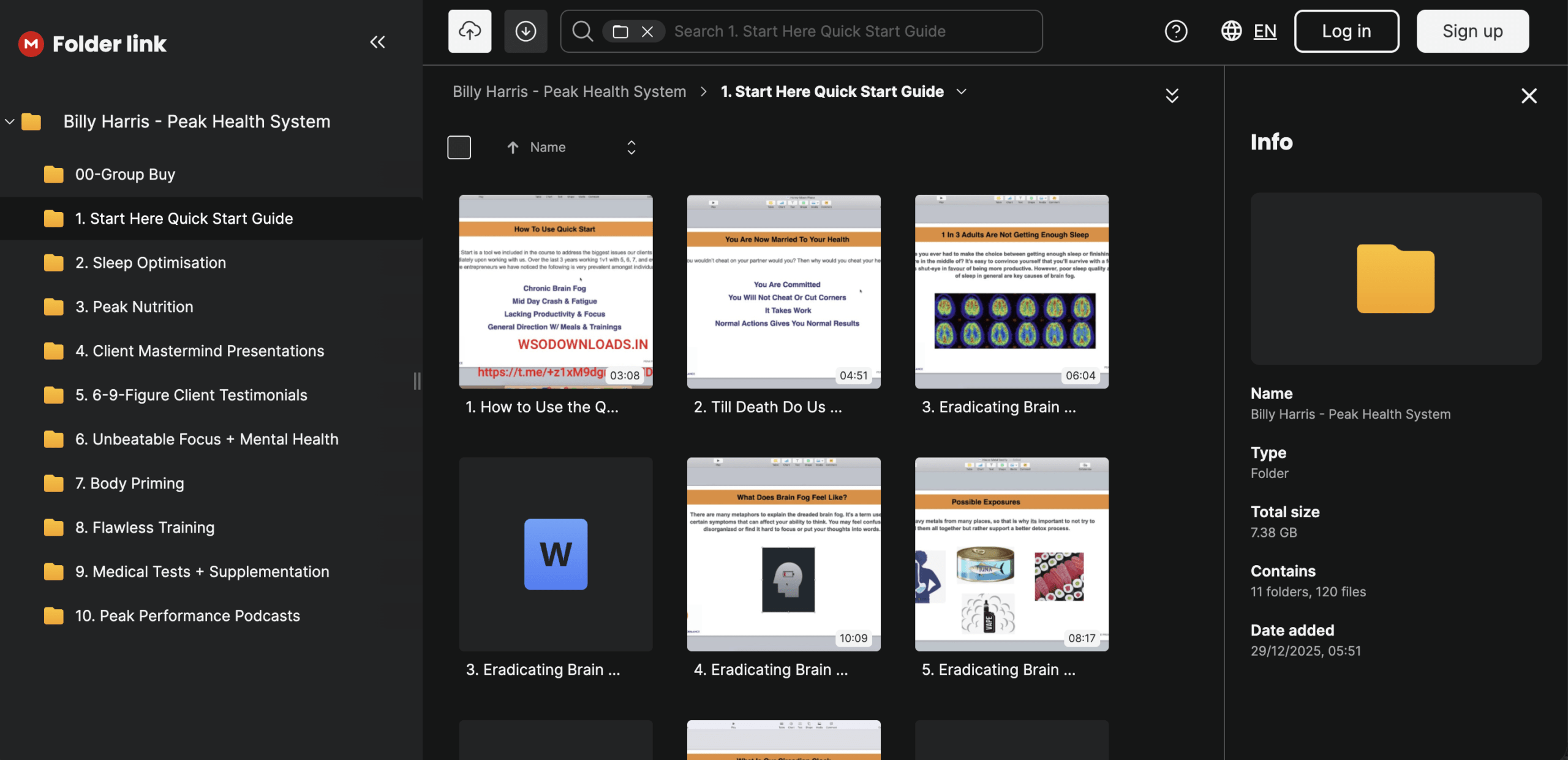Screen dimensions: 1568x760
Task: Click the globe language icon
Action: [1231, 31]
